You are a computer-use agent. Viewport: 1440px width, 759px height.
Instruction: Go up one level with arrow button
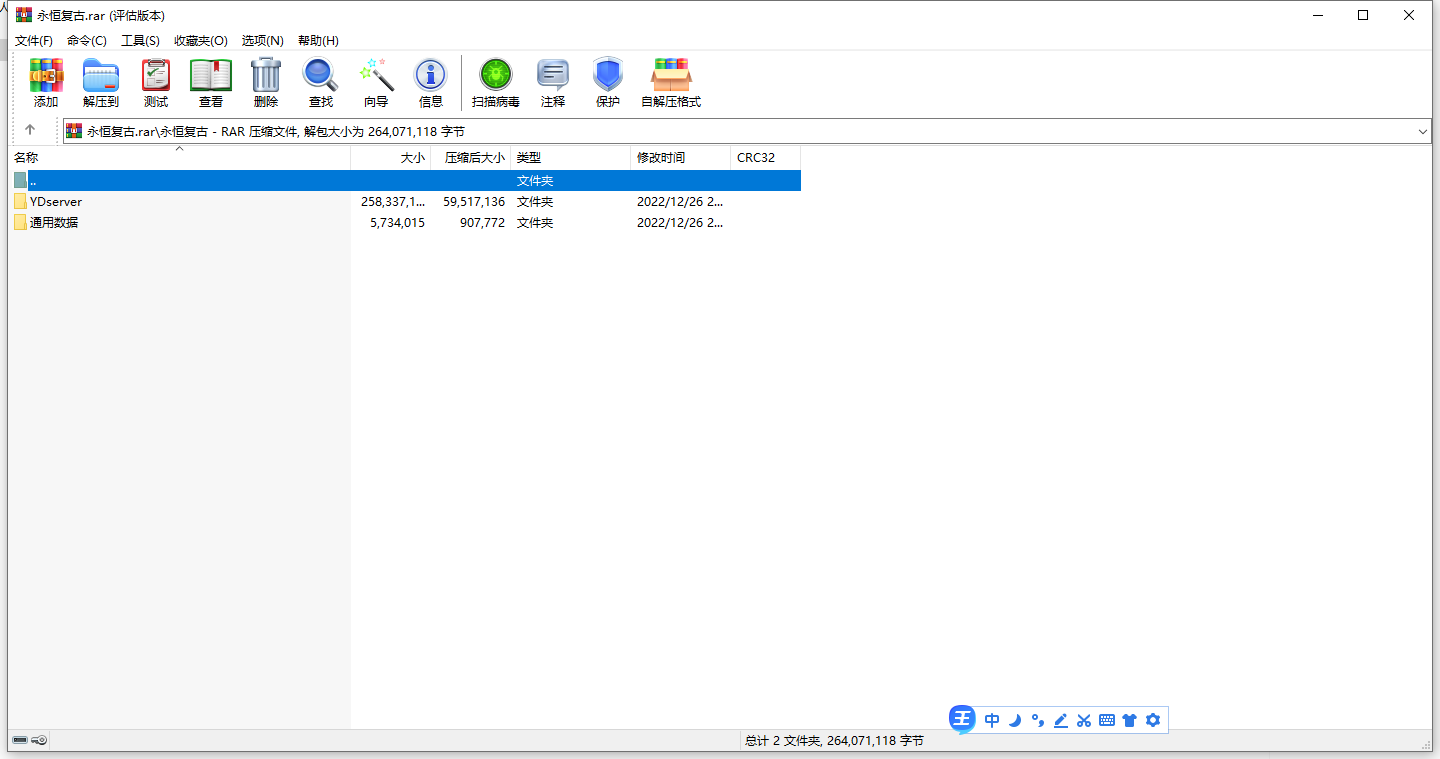click(30, 130)
